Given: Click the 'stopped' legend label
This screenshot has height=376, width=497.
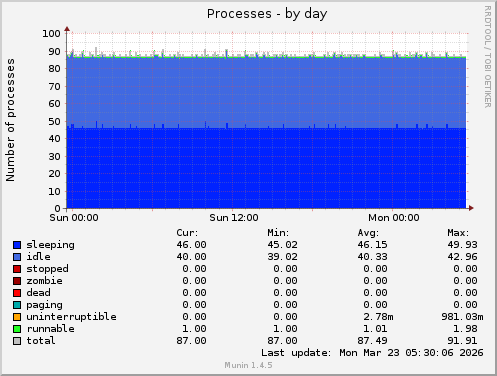Looking at the screenshot, I should click(x=48, y=269).
